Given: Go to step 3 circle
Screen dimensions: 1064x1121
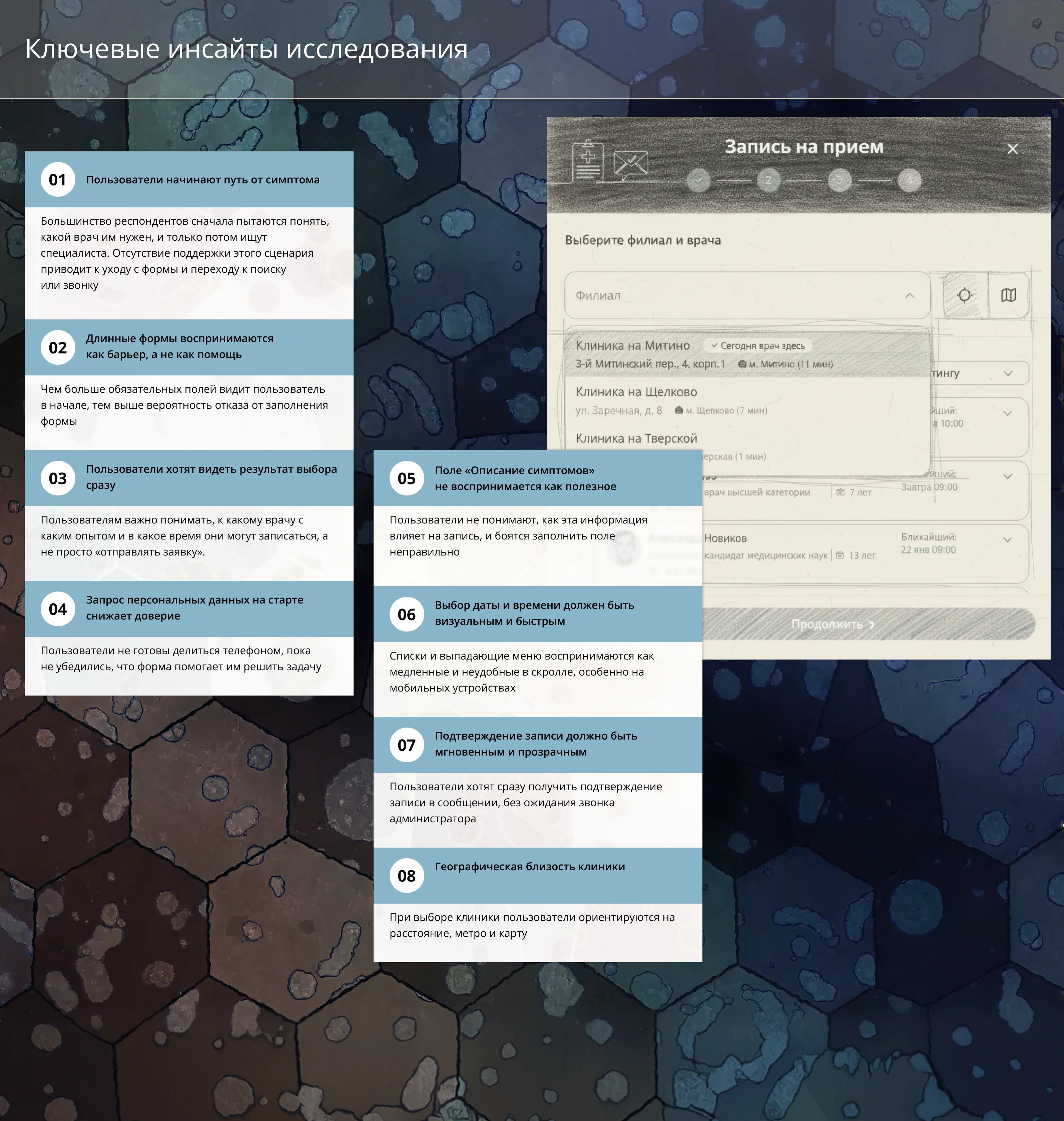Looking at the screenshot, I should [x=840, y=180].
